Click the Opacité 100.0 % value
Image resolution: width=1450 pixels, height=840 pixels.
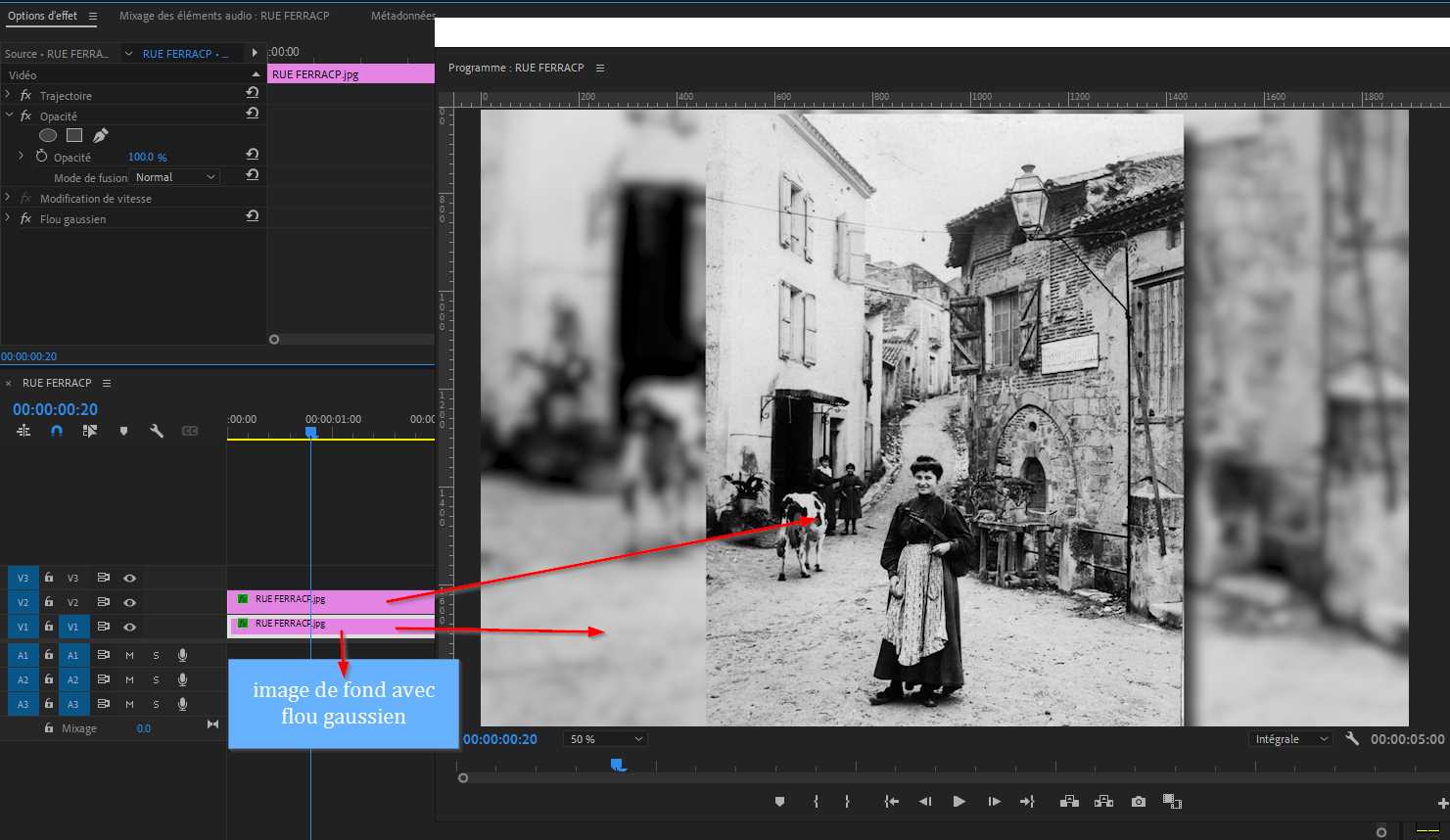(x=147, y=157)
